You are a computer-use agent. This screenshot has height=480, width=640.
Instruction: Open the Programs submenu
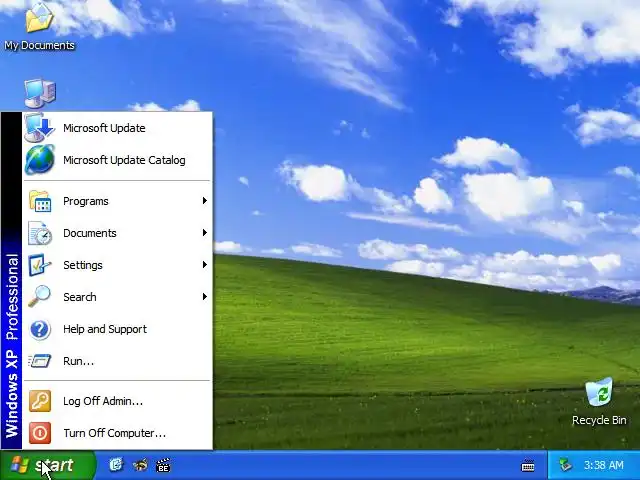(x=118, y=201)
